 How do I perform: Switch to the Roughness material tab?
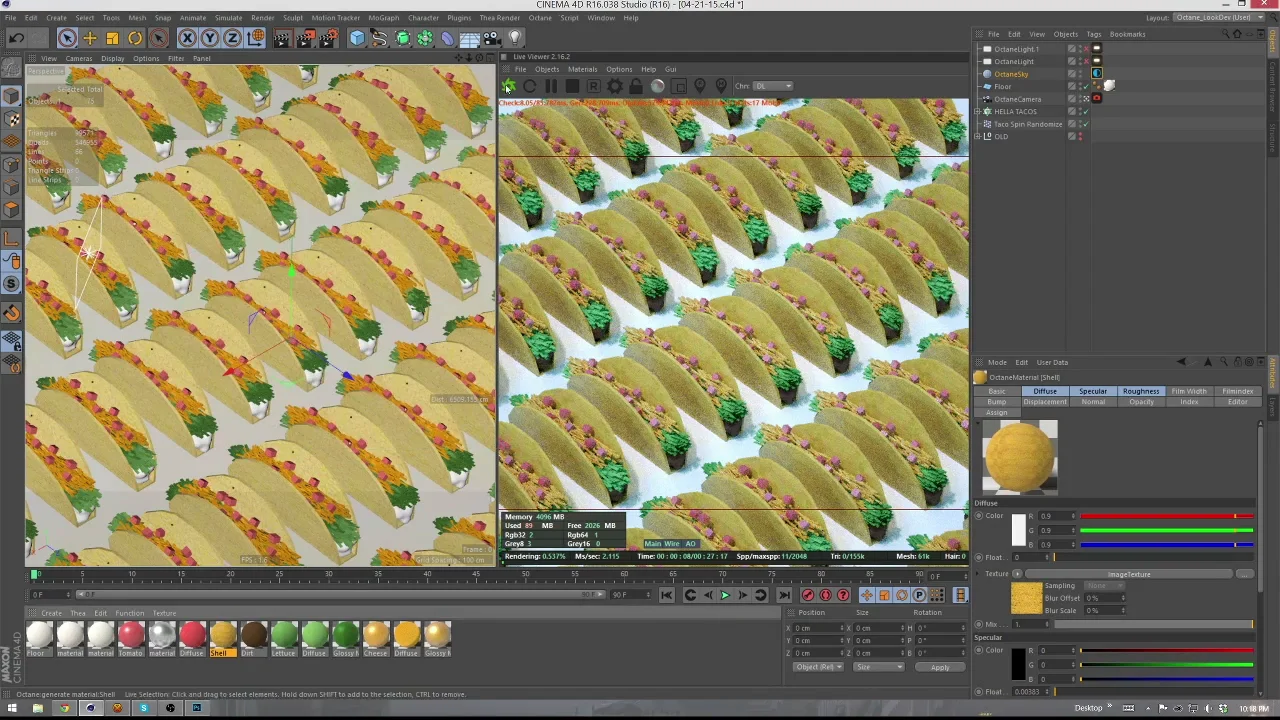click(1141, 391)
